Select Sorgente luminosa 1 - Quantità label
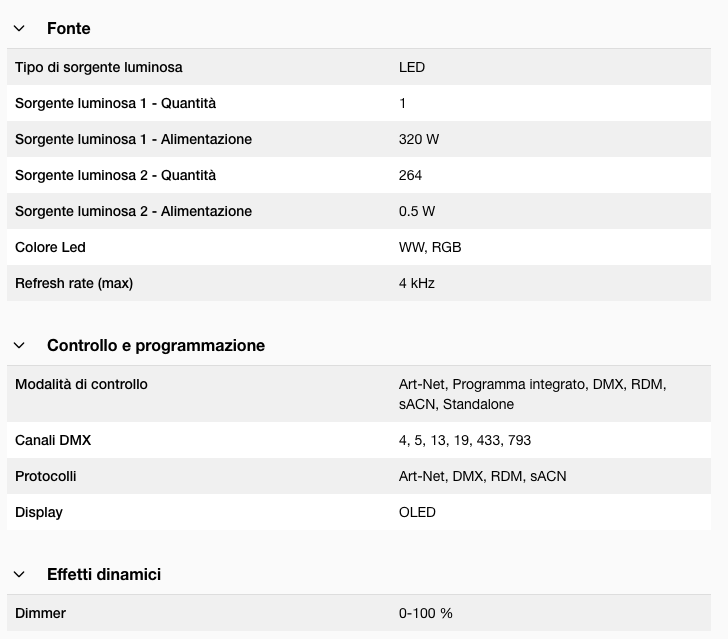 click(x=115, y=104)
